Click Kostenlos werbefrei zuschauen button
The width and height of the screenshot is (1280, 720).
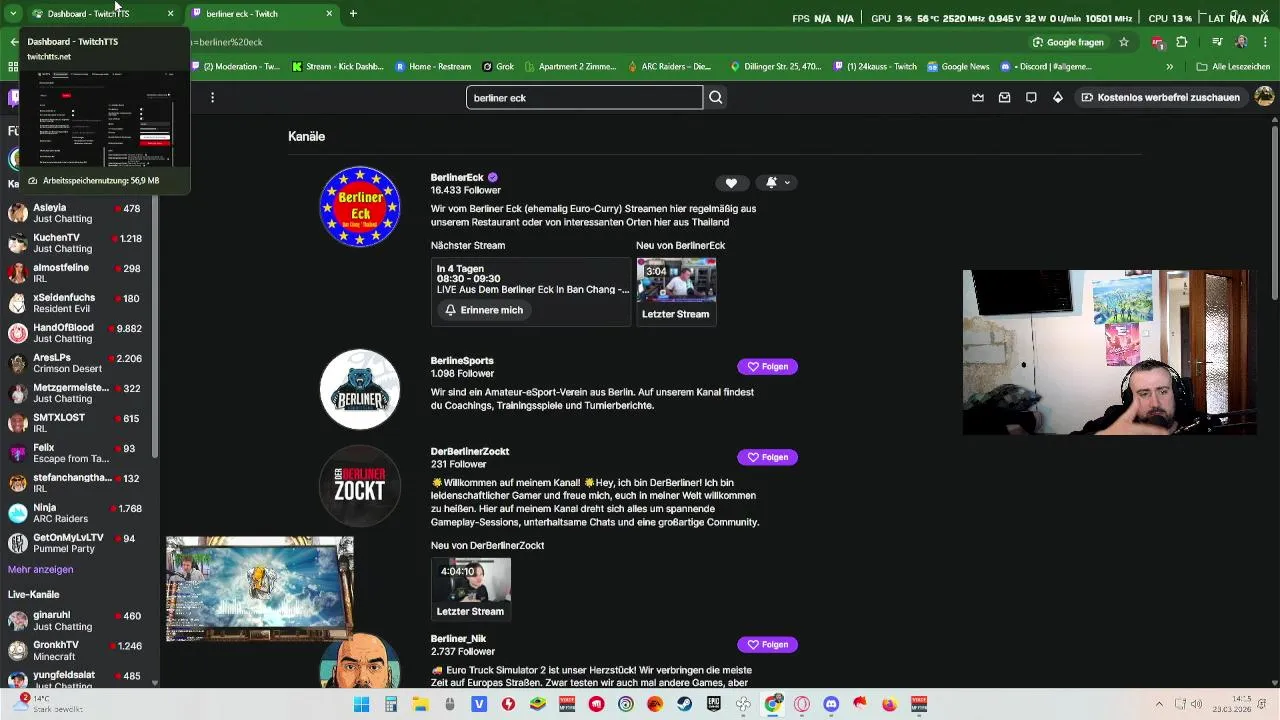[x=1160, y=97]
